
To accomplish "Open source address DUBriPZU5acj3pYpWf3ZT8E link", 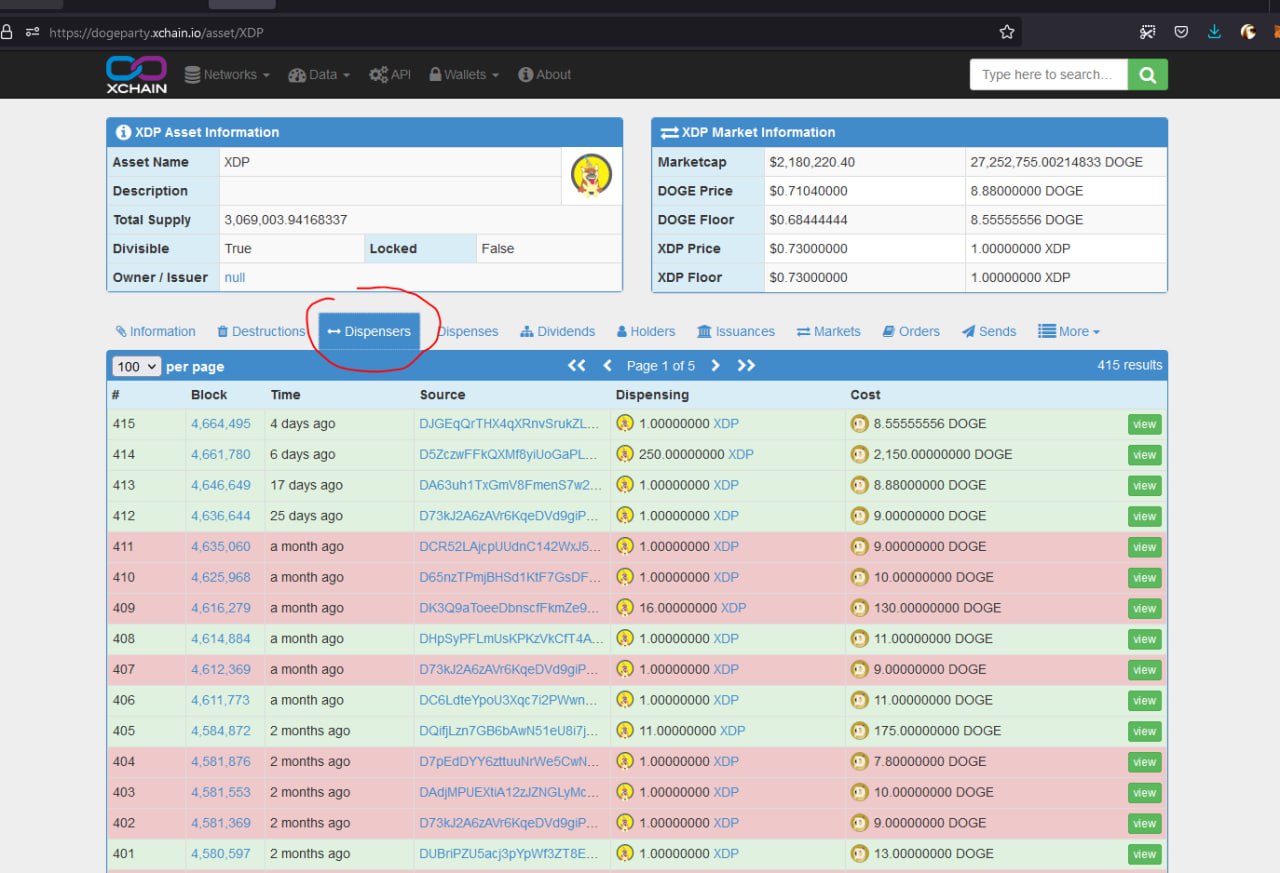I will pyautogui.click(x=511, y=854).
